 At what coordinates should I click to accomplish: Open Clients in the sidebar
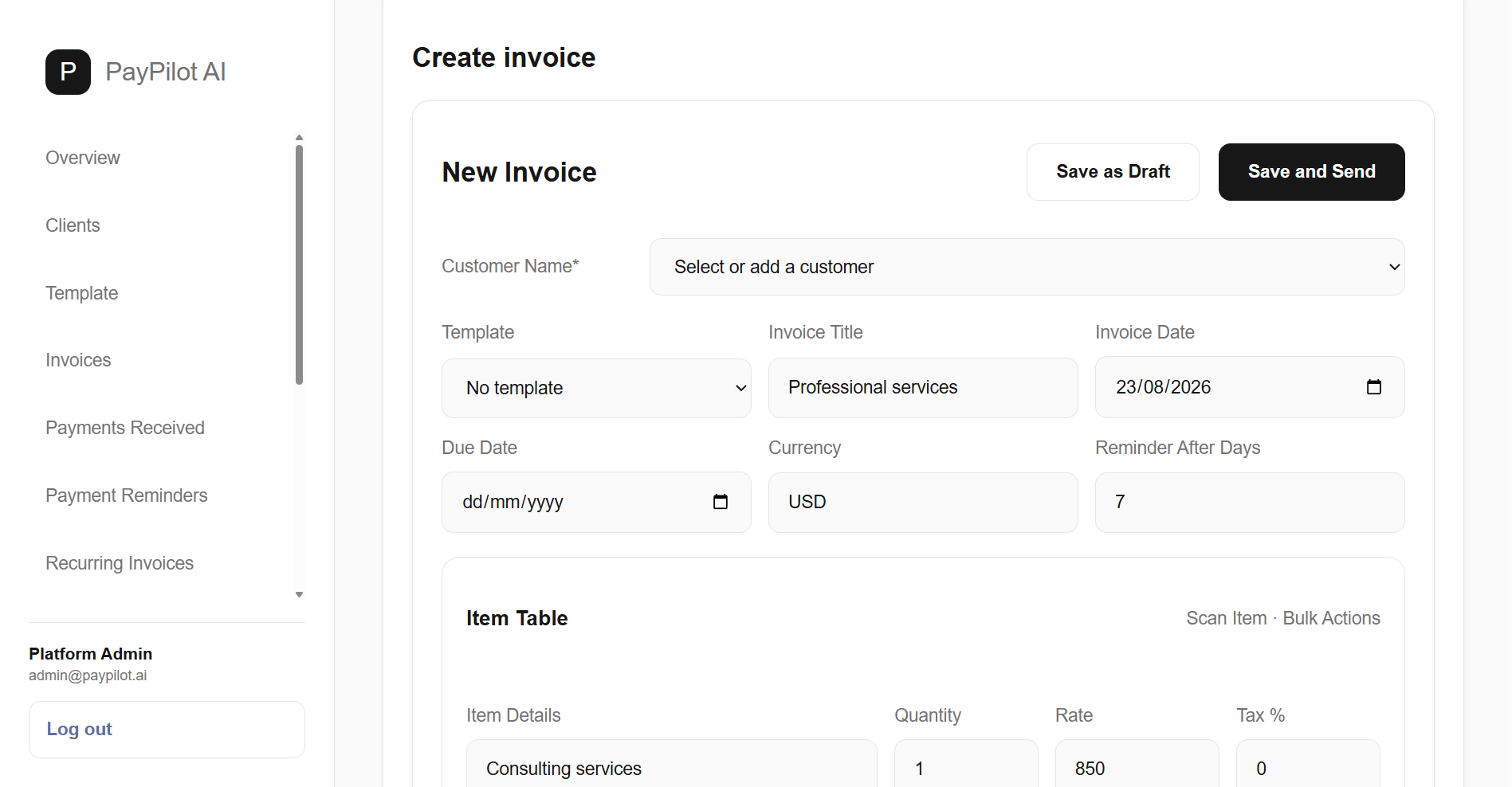click(73, 225)
